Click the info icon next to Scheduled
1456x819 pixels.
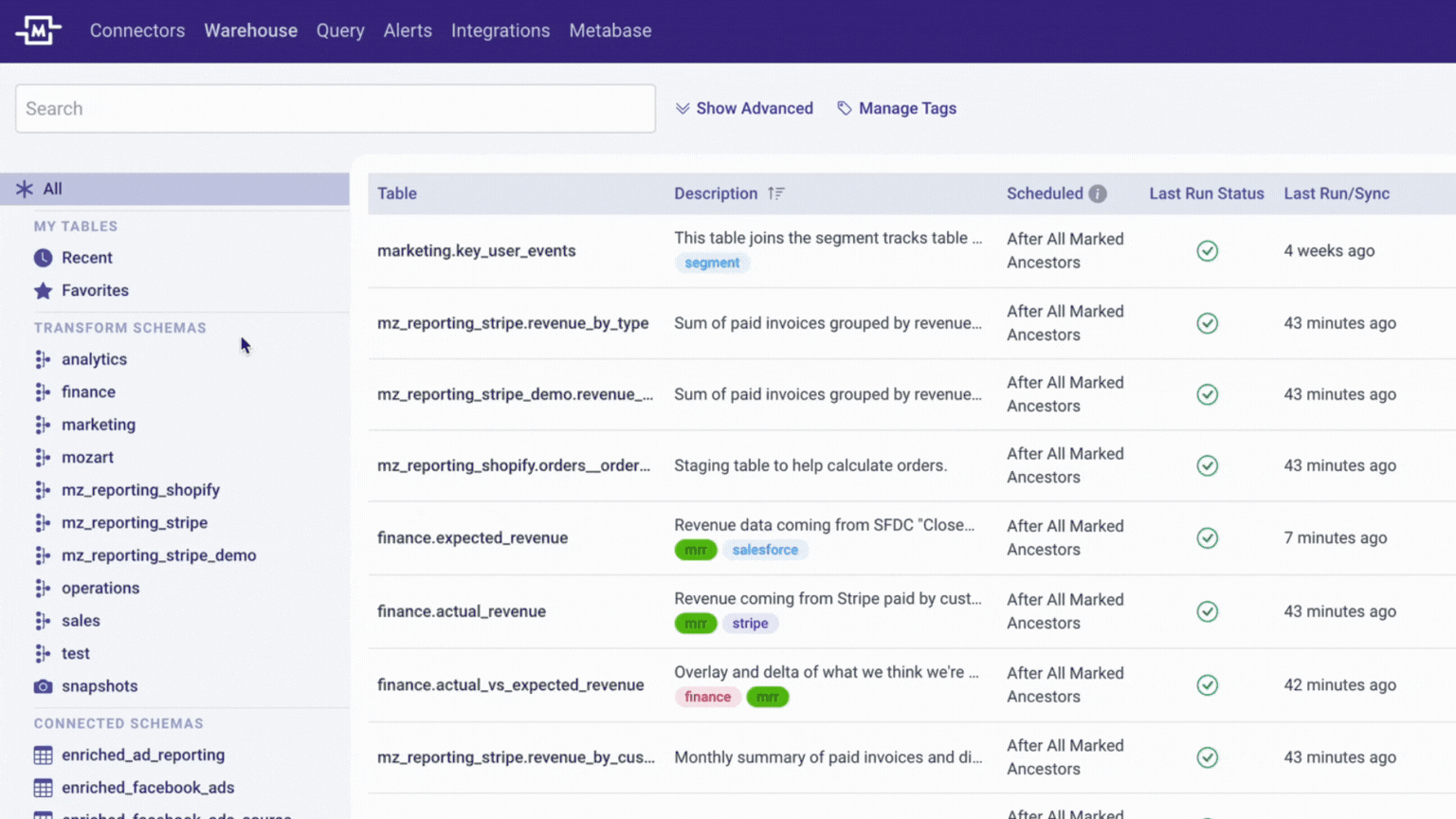tap(1098, 193)
